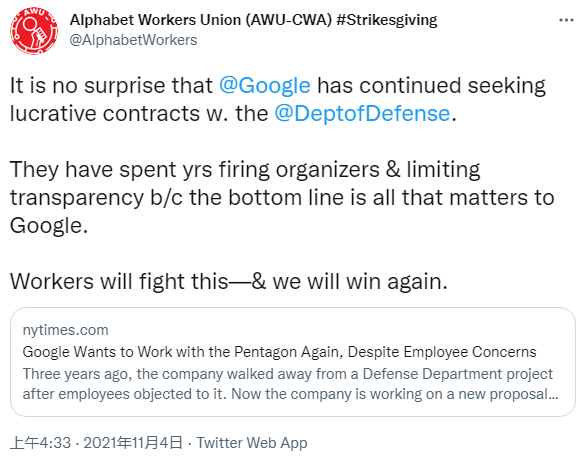Click the Twitter Web App source label

pos(252,443)
